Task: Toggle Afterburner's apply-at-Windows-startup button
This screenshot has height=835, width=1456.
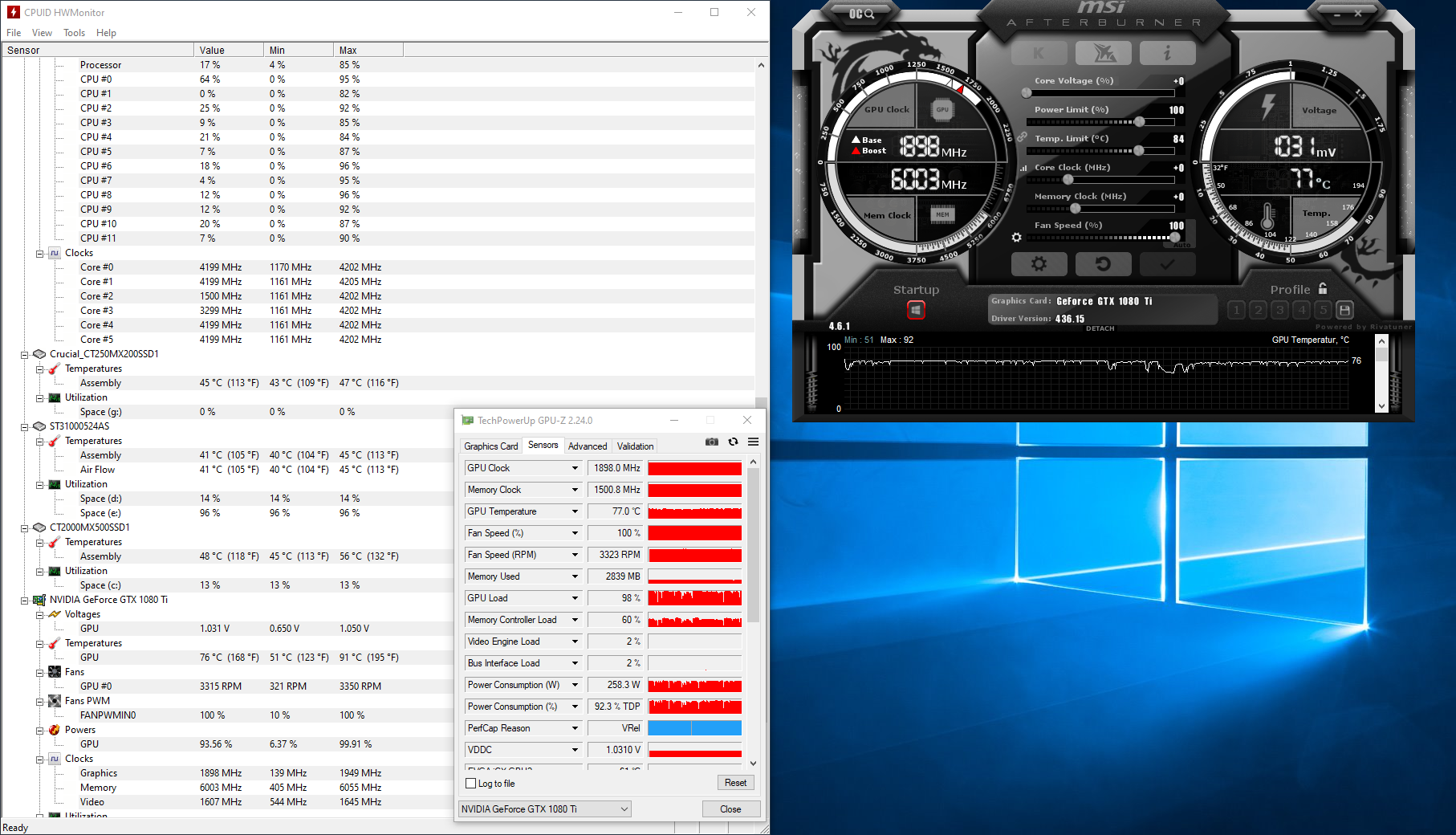Action: coord(916,310)
